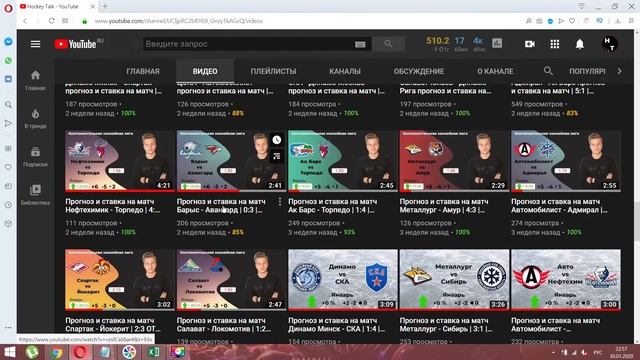Open Opera from the taskbar
The height and width of the screenshot is (360, 640).
tap(80, 352)
